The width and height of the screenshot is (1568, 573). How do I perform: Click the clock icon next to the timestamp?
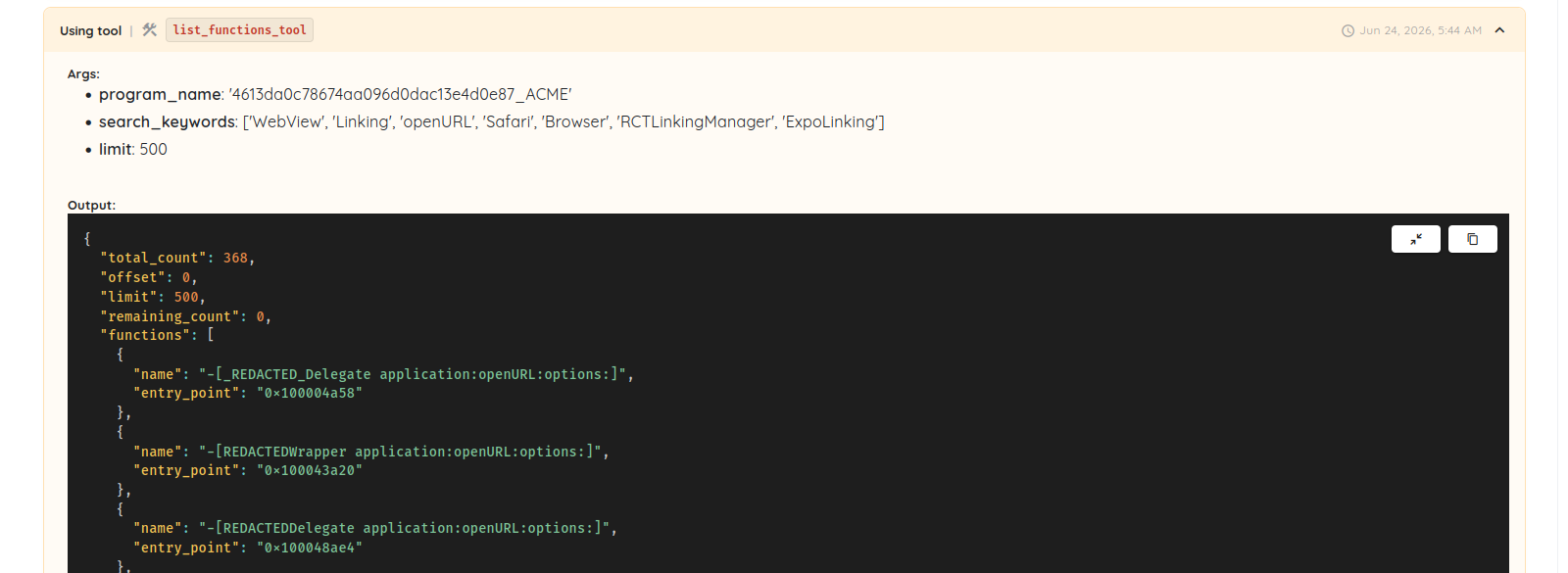click(1347, 30)
